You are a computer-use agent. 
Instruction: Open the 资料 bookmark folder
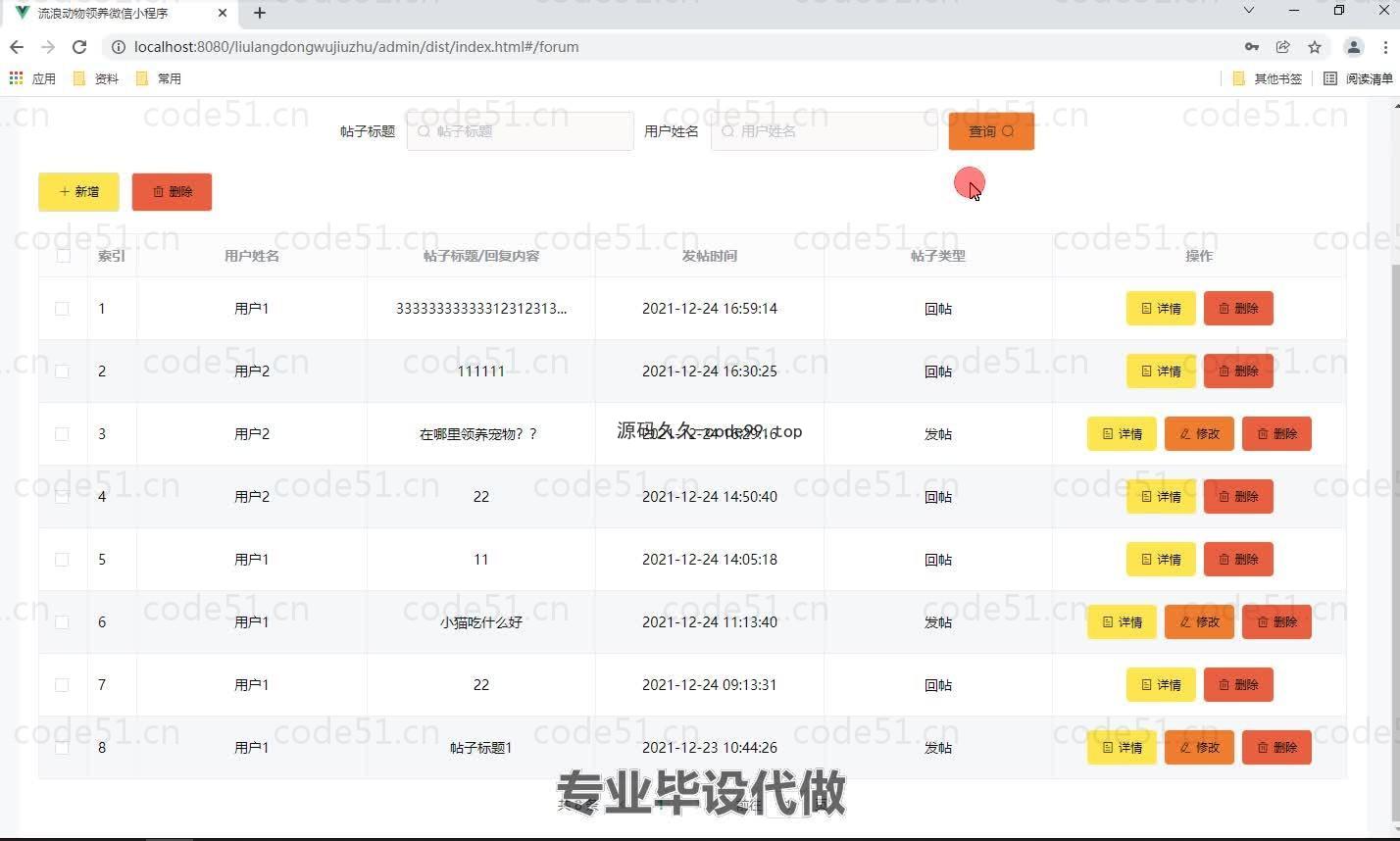96,78
